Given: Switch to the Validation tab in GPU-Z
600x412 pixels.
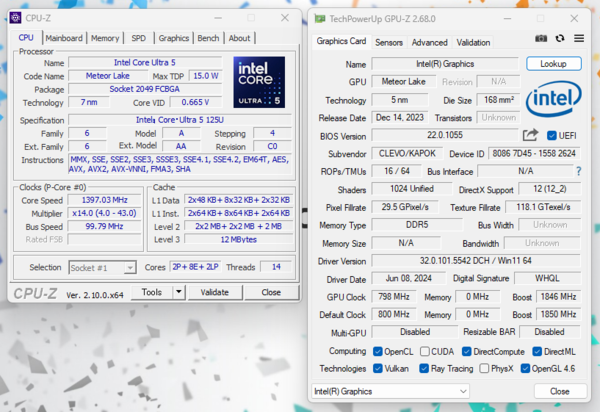Looking at the screenshot, I should coord(473,42).
